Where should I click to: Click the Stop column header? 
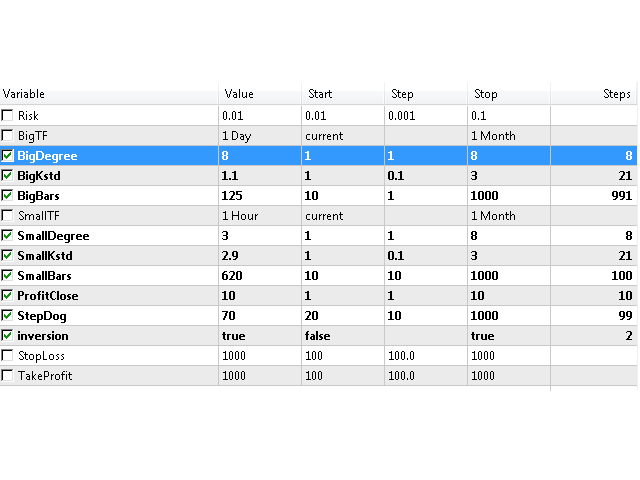(x=507, y=94)
